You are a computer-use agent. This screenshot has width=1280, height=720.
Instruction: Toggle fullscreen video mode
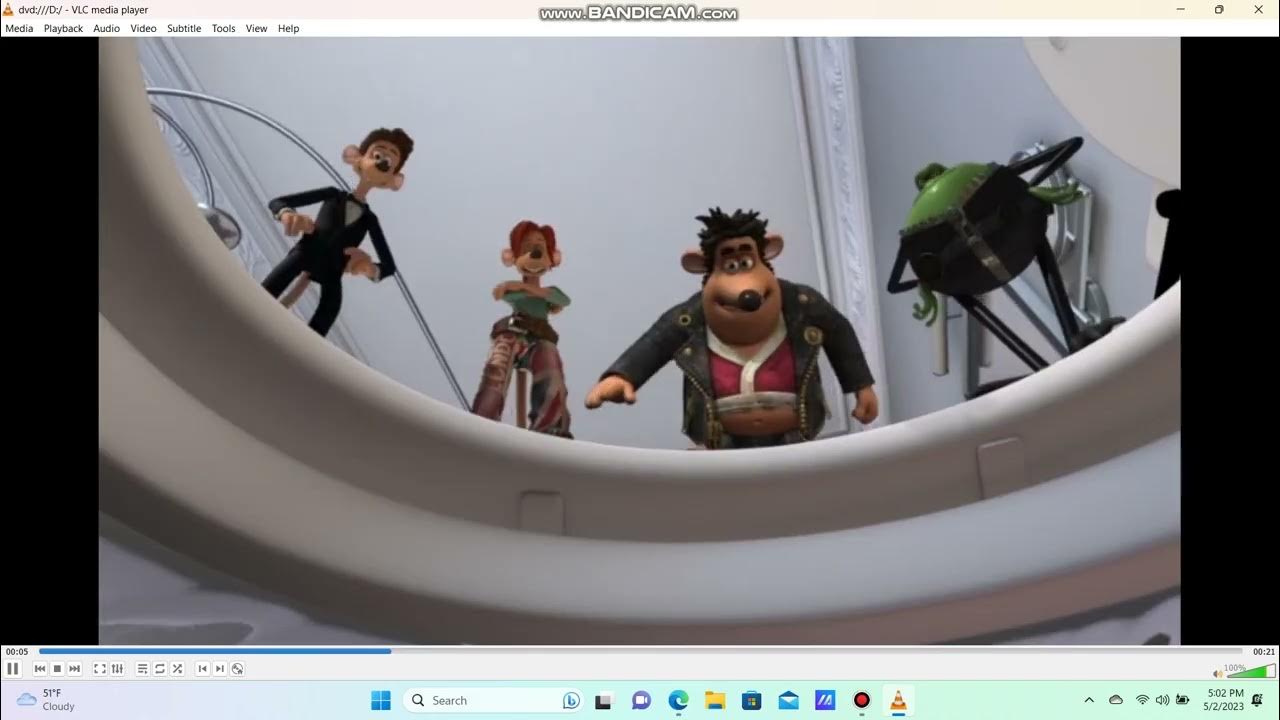(100, 669)
